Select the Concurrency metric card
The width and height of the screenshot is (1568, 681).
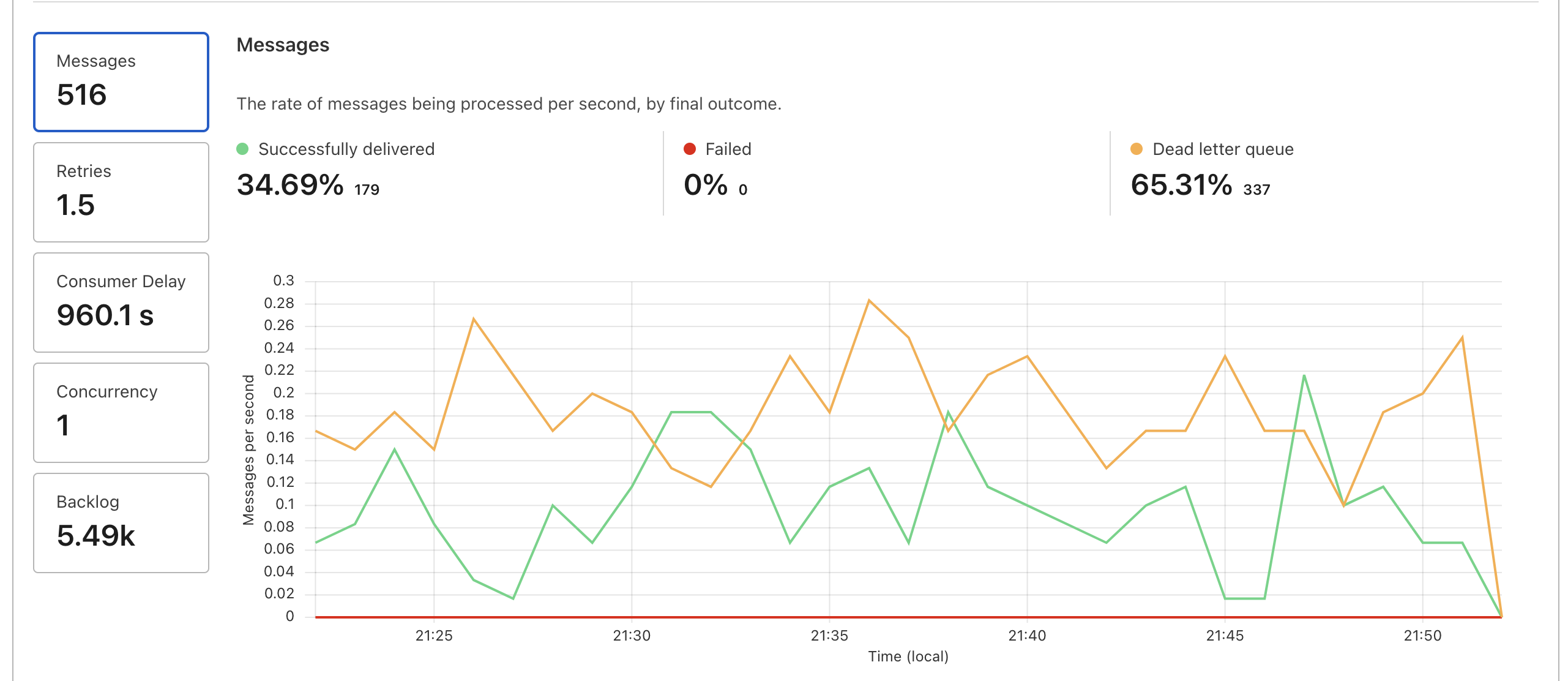tap(121, 412)
